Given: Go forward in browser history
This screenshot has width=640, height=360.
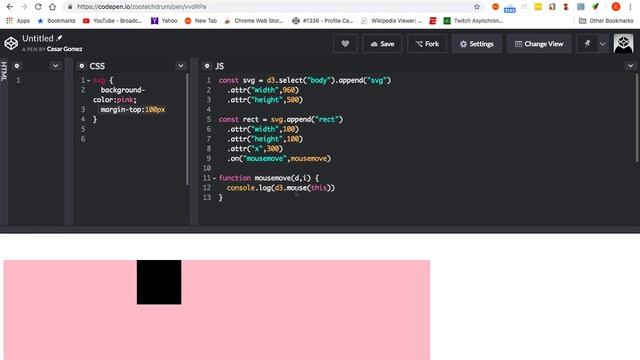Looking at the screenshot, I should 24,7.
